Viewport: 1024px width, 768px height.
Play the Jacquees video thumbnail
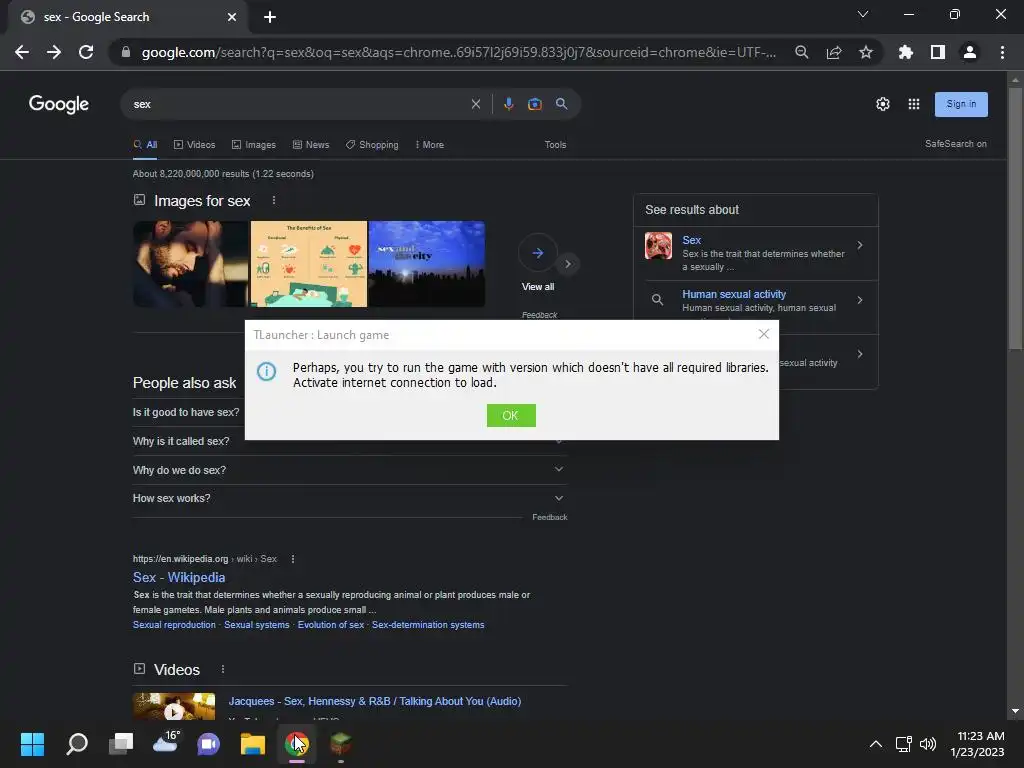174,707
